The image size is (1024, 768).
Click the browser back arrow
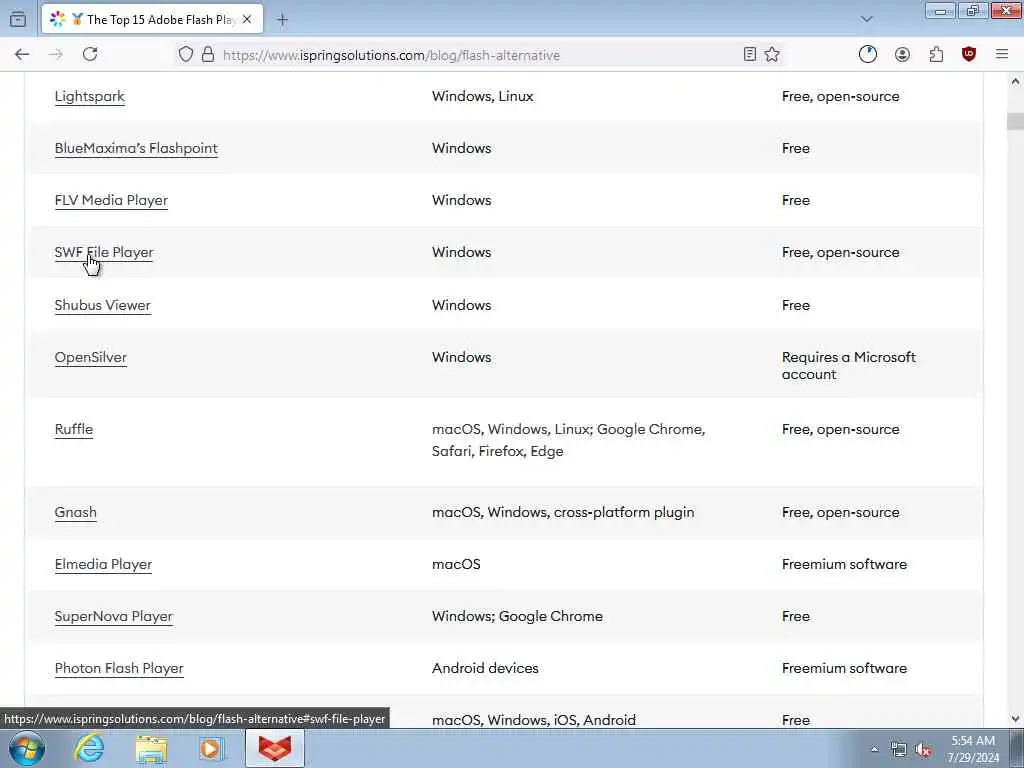click(x=22, y=55)
